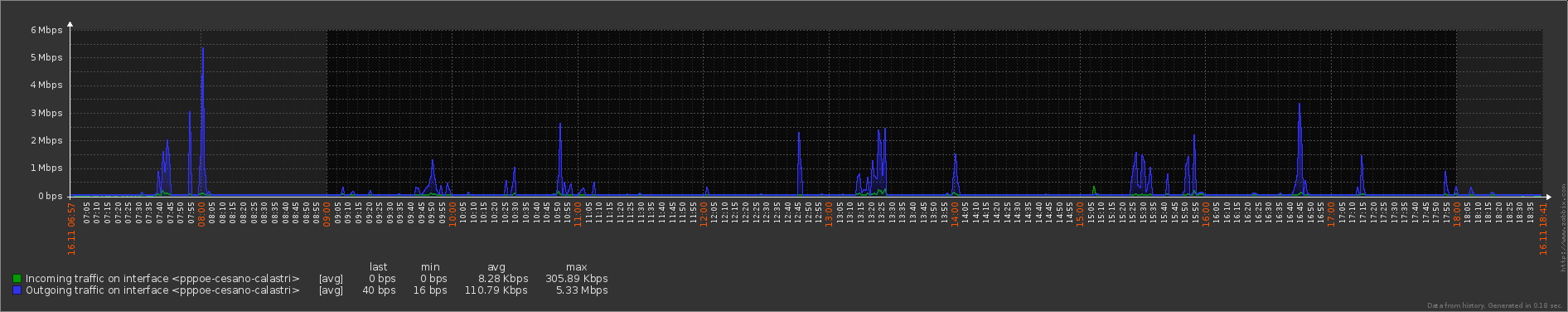
Task: Click the 0 bps label on Y axis
Action: click(48, 197)
